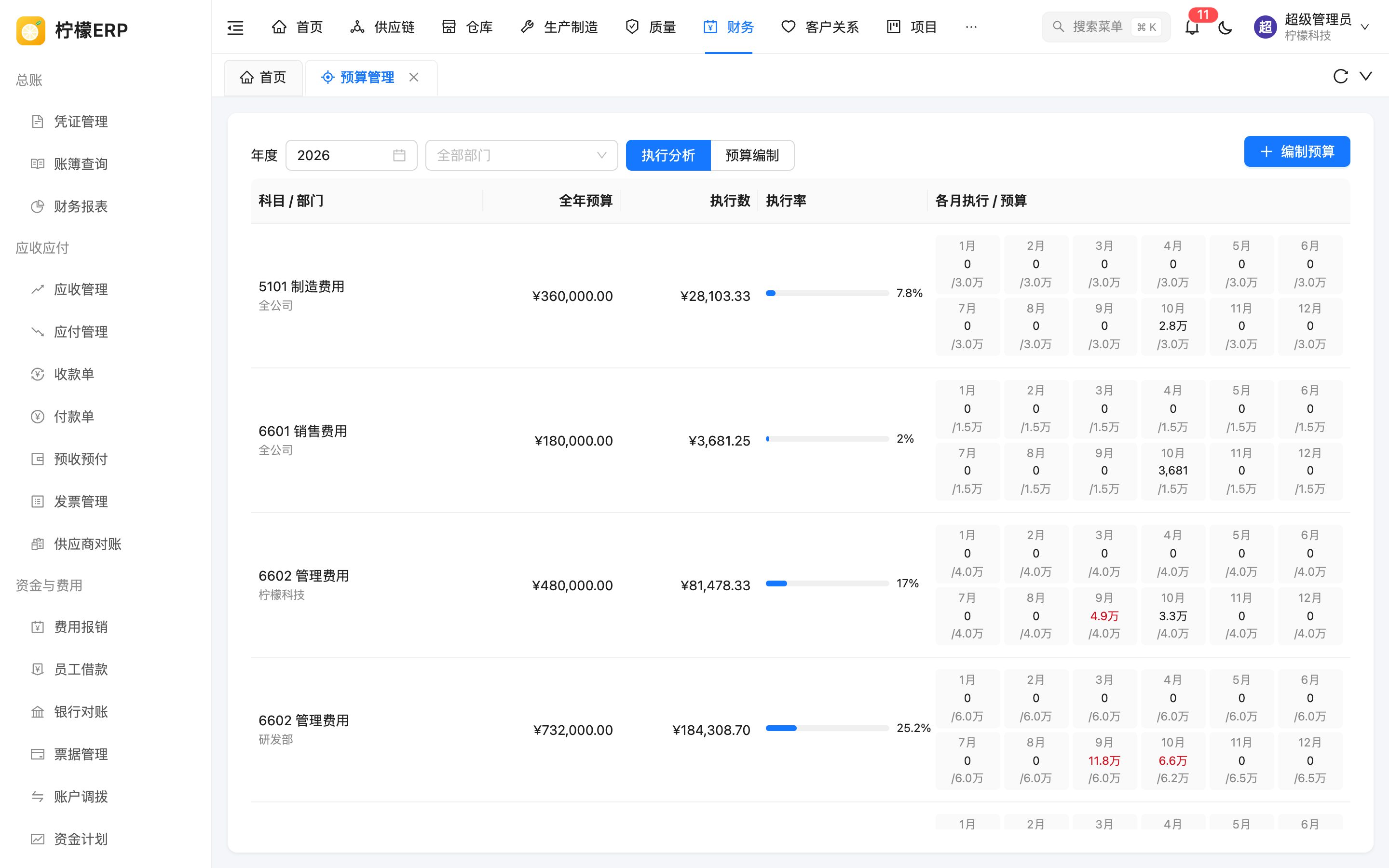
Task: Click the 7.8% progress bar for 5101 制造费用
Action: (x=827, y=293)
